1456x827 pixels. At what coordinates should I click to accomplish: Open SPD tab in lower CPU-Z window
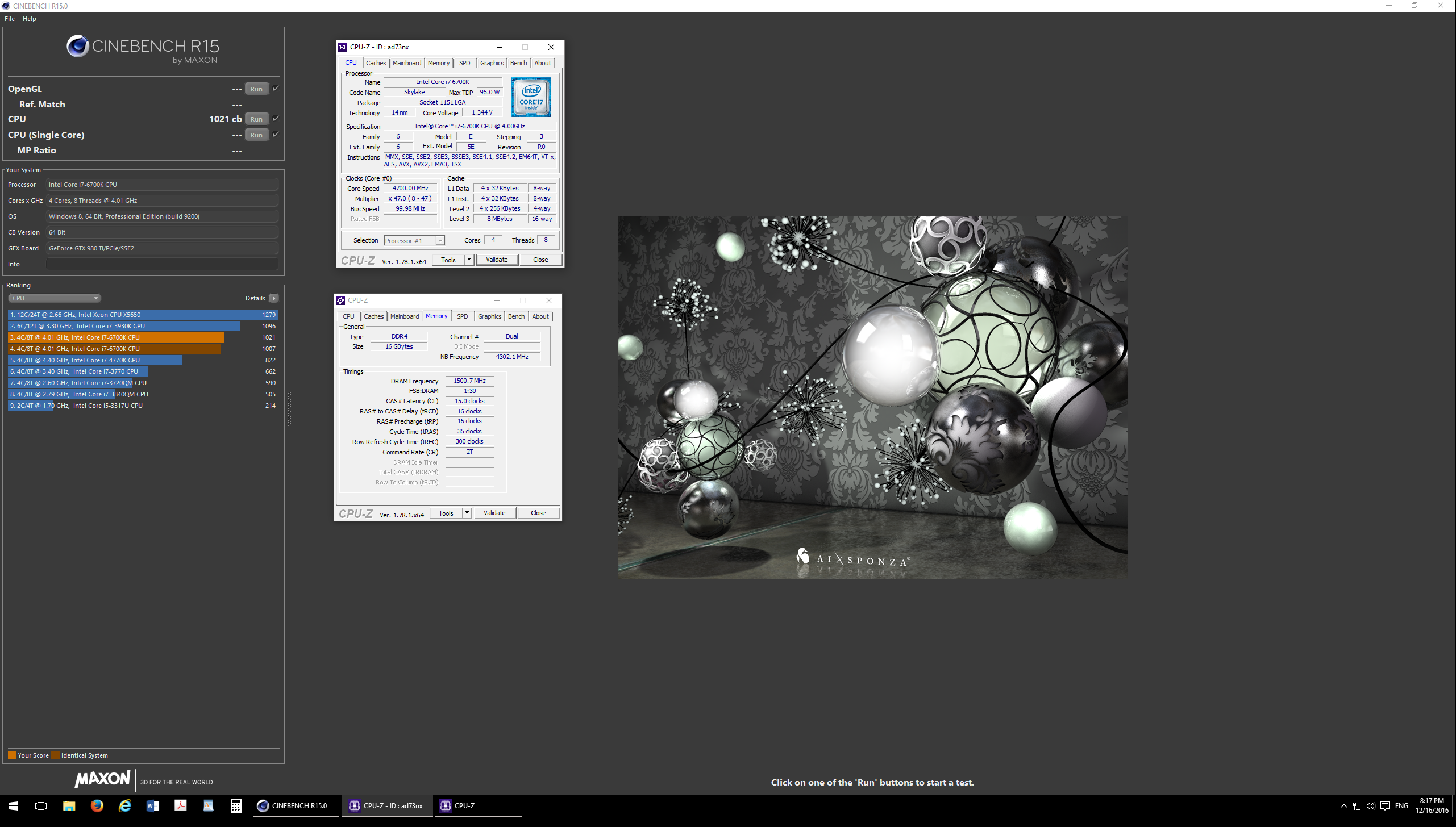[x=462, y=316]
